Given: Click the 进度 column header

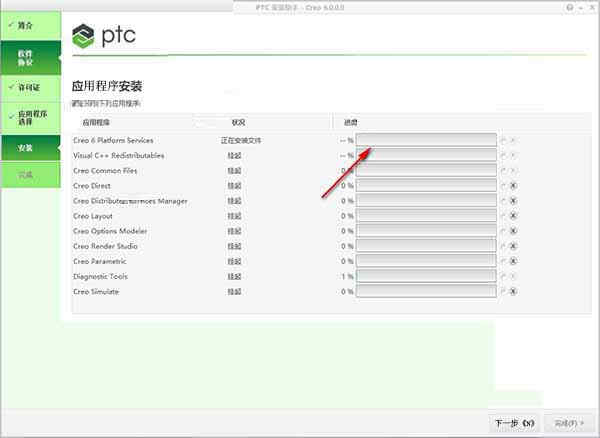Looking at the screenshot, I should tap(351, 122).
